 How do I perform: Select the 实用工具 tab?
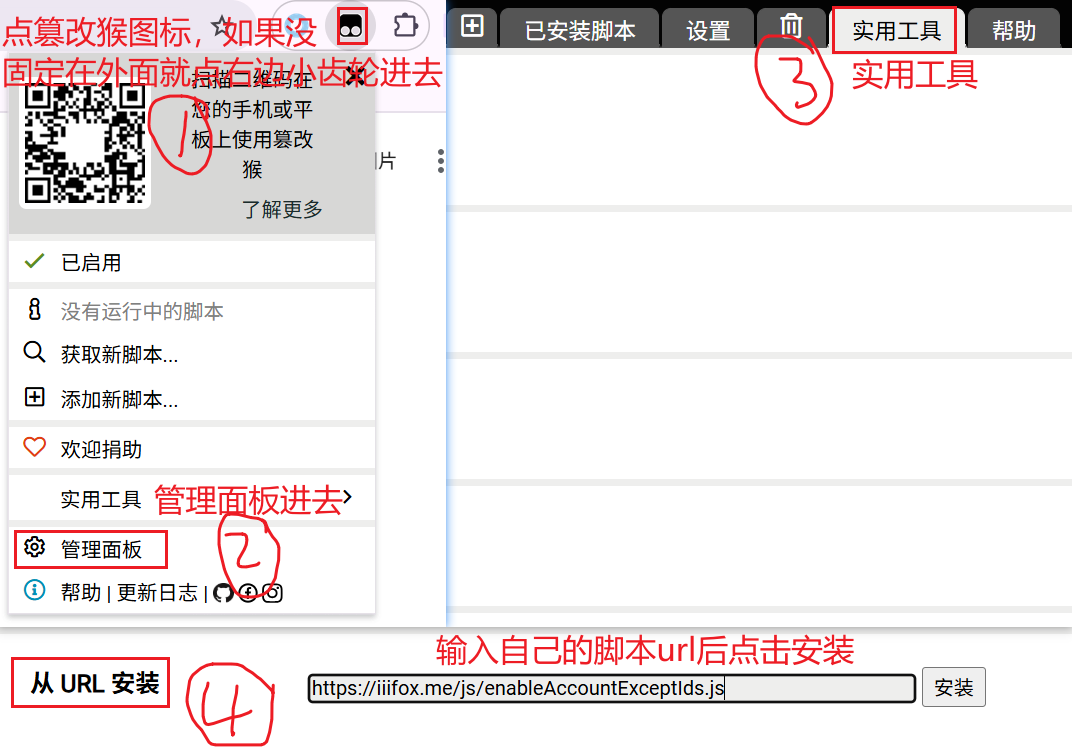tap(896, 30)
